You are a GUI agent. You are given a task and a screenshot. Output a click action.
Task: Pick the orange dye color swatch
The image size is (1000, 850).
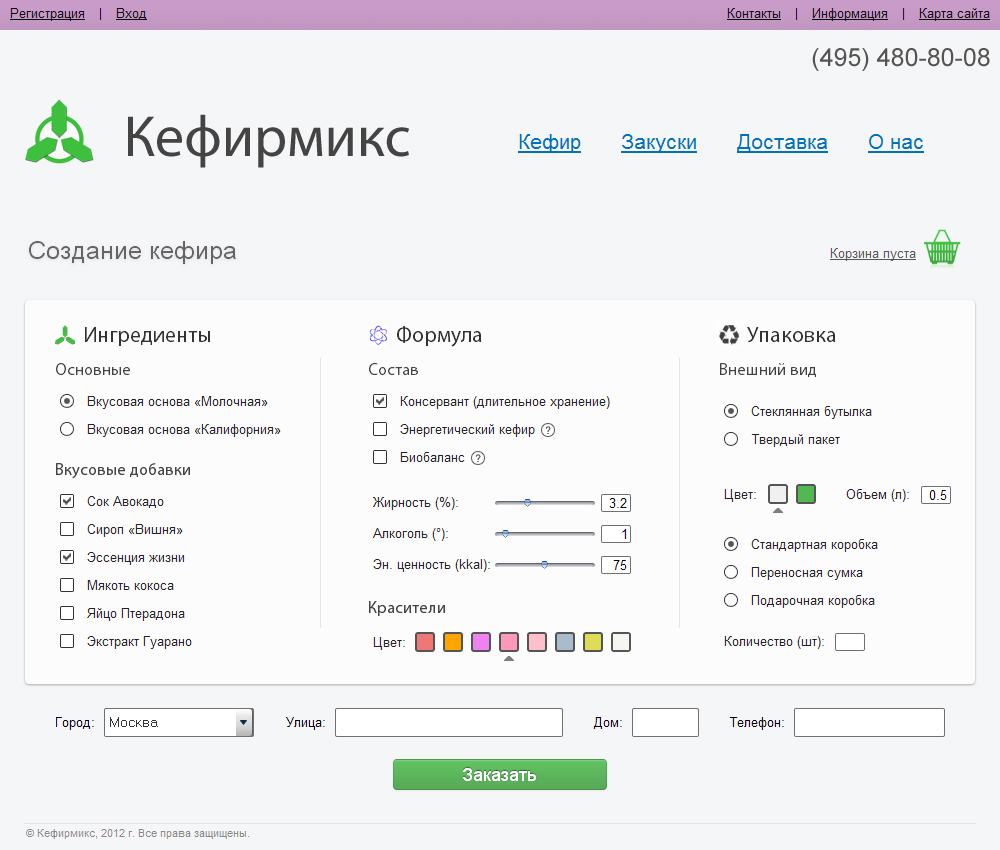pos(453,642)
